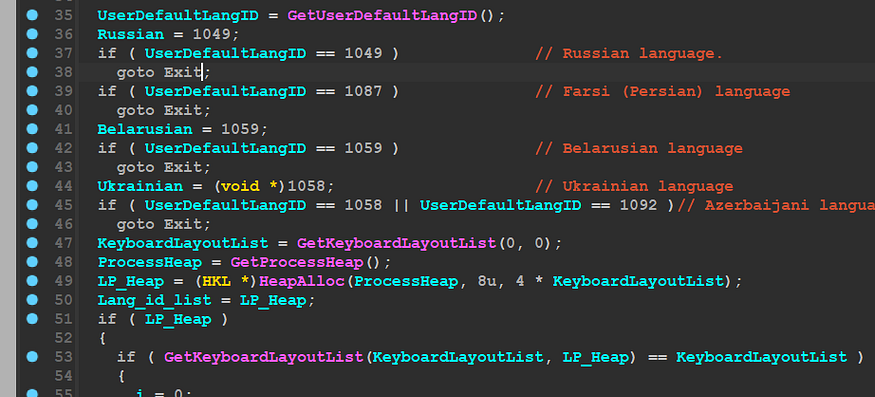
Task: Click the GetUserDefaultLangID function call on line 35
Action: [x=382, y=16]
